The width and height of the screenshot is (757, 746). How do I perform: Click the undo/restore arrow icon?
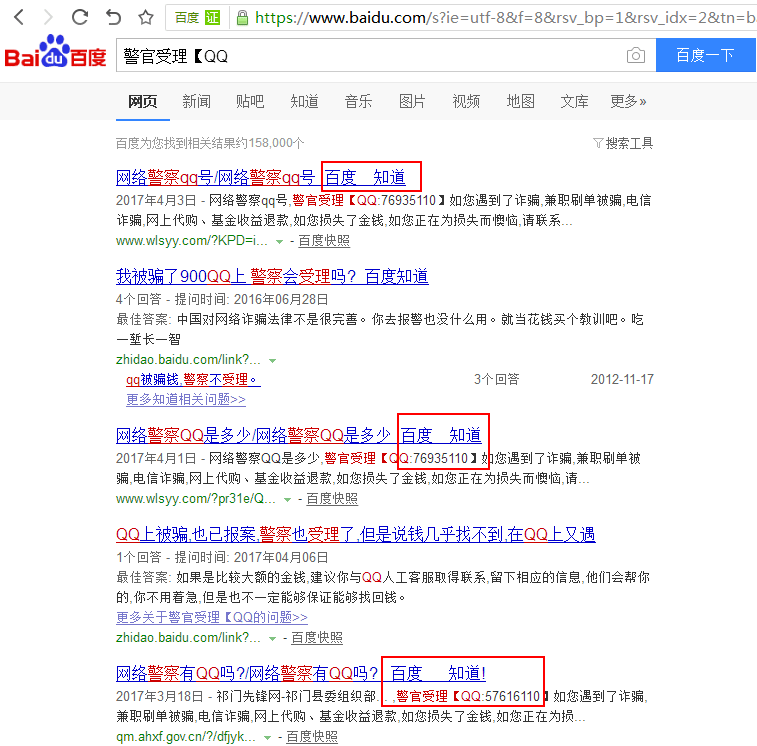click(x=113, y=17)
